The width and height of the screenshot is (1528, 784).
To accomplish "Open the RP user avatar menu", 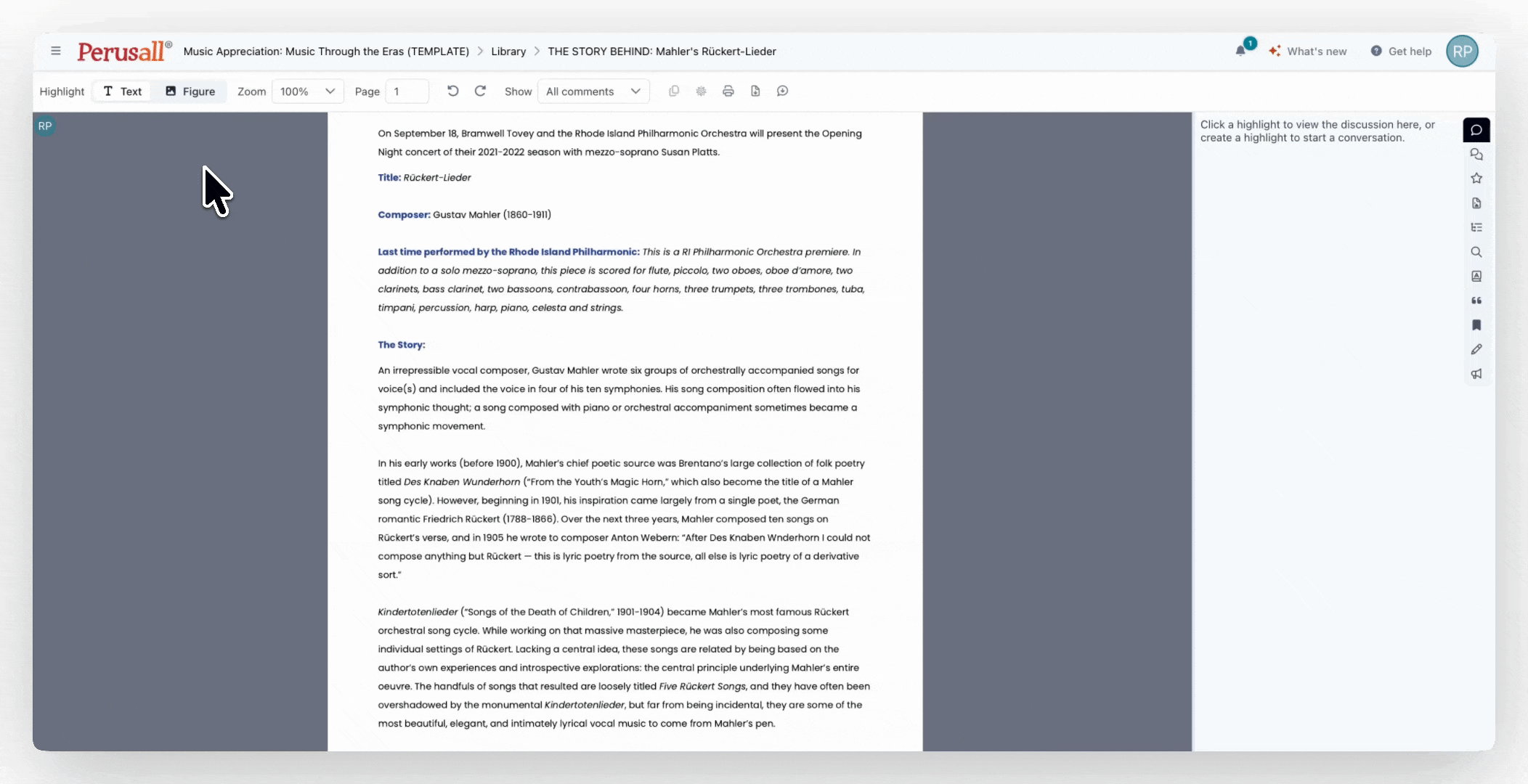I will (1462, 51).
